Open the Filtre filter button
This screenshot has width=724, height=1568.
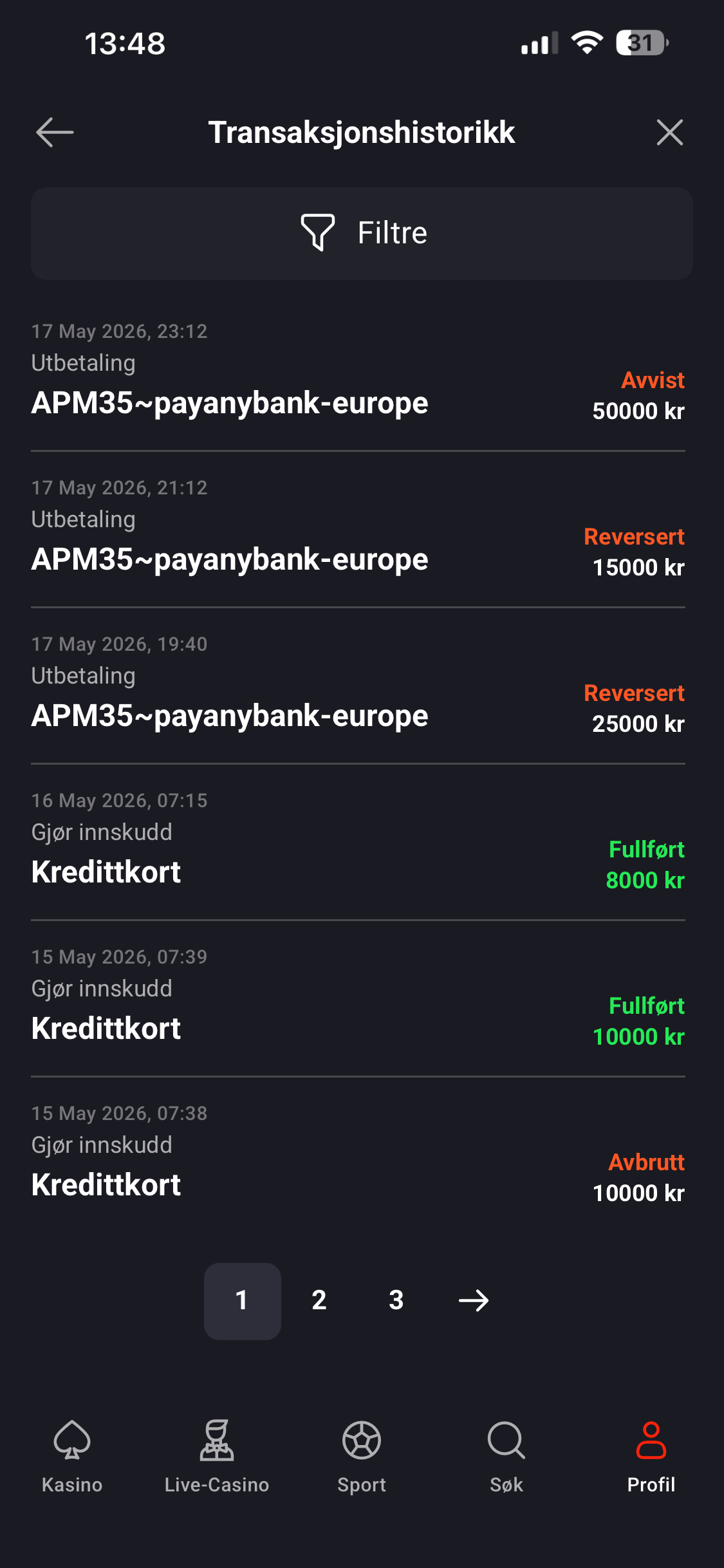tap(362, 234)
